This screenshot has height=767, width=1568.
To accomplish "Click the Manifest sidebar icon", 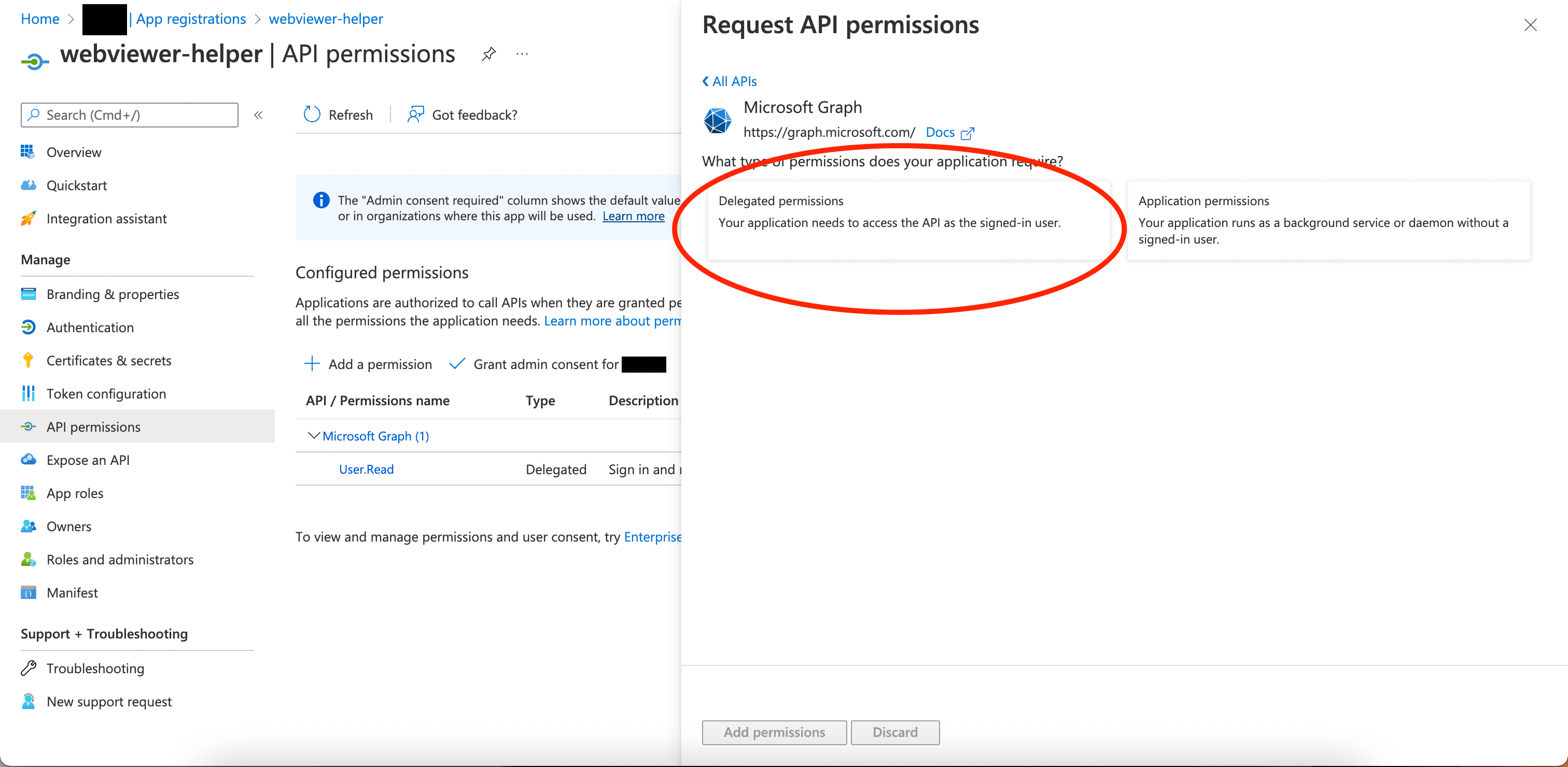I will [28, 592].
